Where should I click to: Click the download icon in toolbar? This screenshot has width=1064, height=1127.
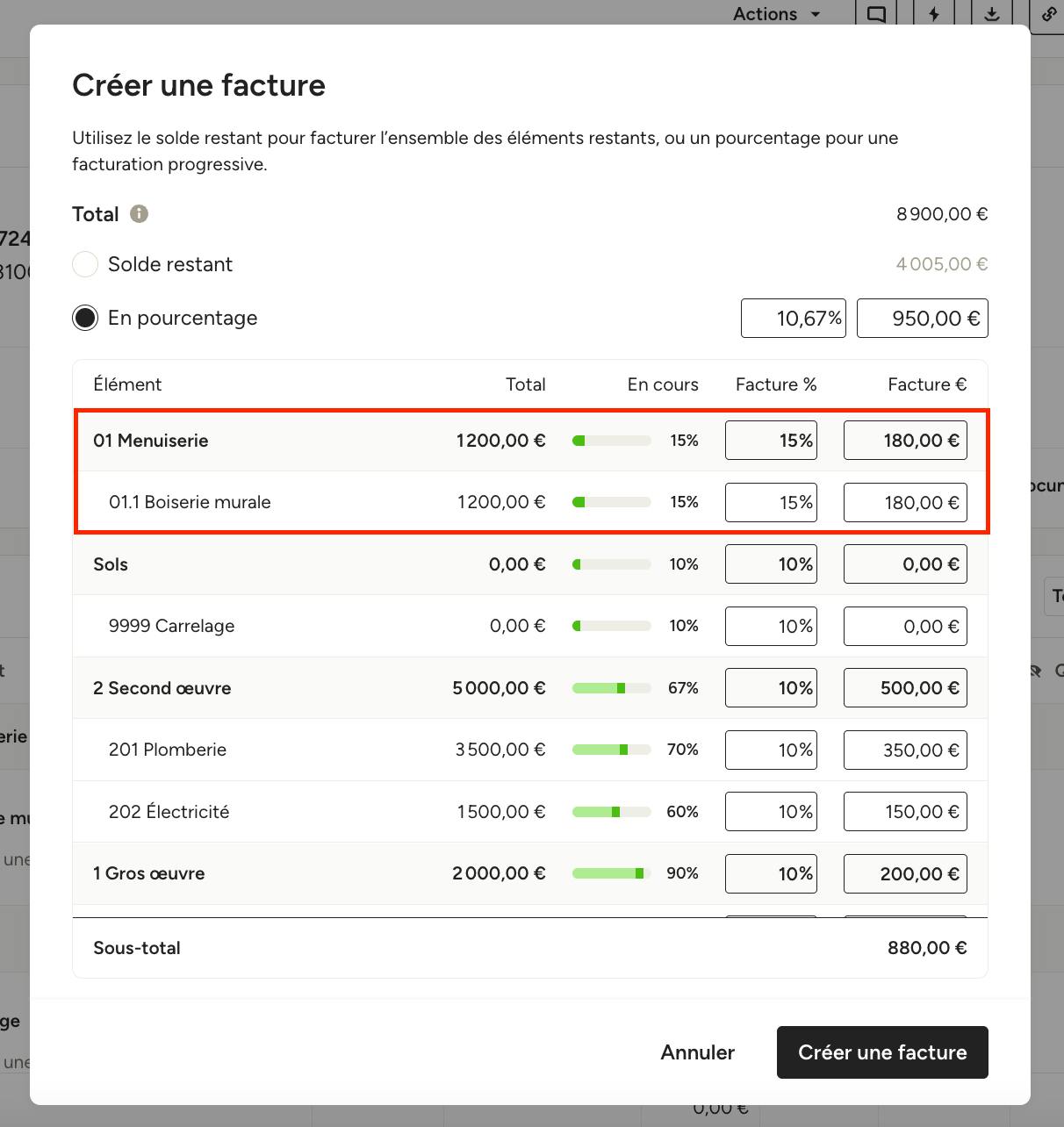(x=991, y=14)
